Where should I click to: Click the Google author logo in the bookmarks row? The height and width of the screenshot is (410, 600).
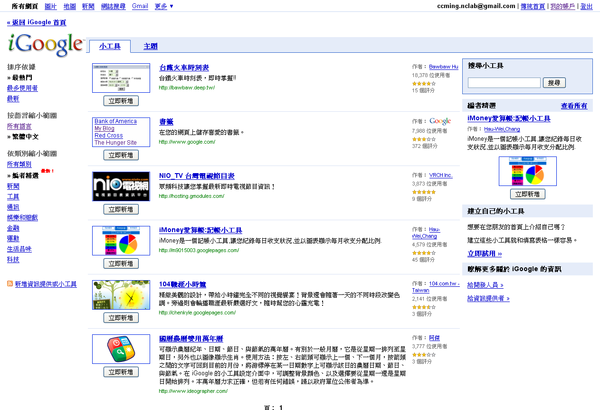[440, 121]
